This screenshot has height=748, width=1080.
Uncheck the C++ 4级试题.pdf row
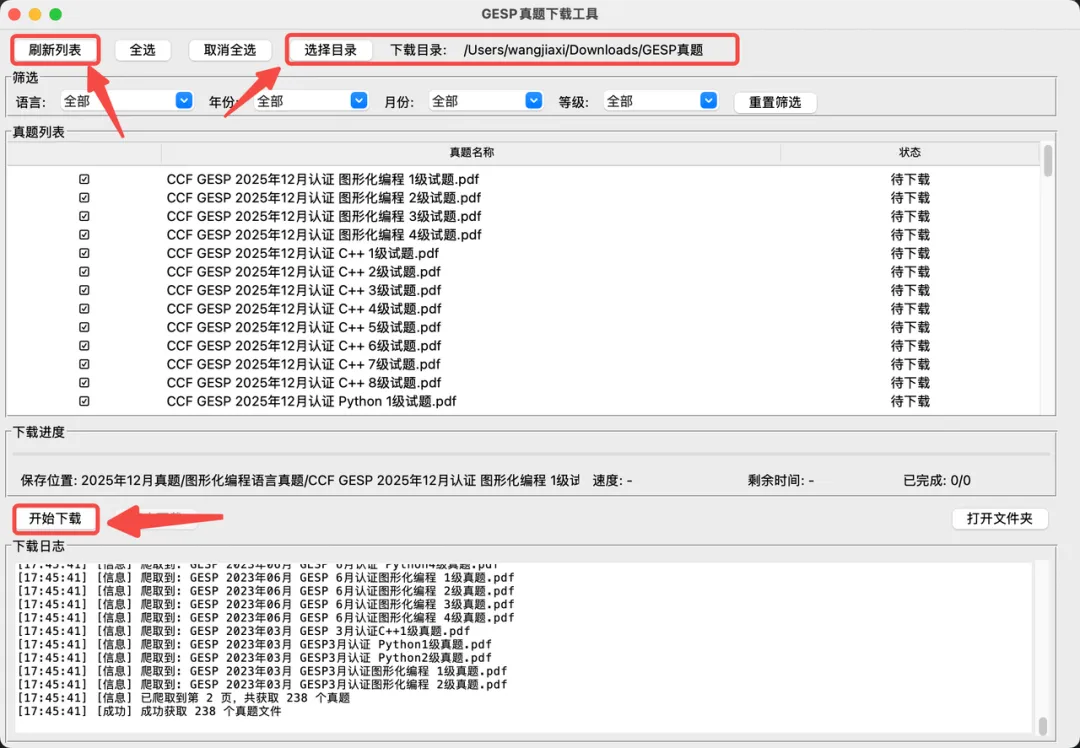(84, 309)
